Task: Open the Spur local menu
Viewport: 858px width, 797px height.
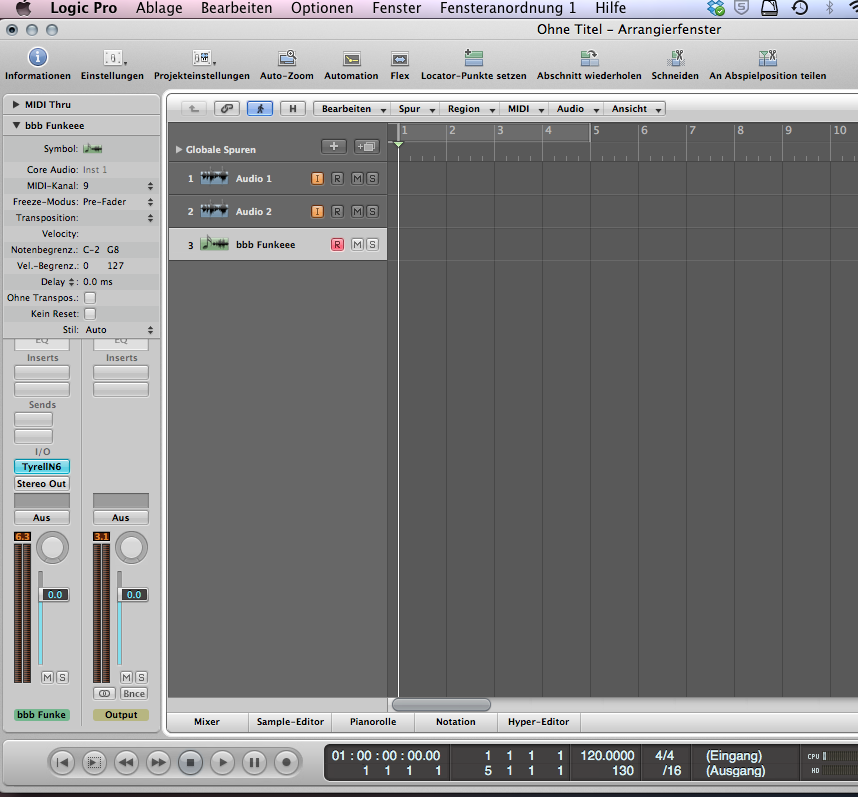Action: pyautogui.click(x=416, y=109)
